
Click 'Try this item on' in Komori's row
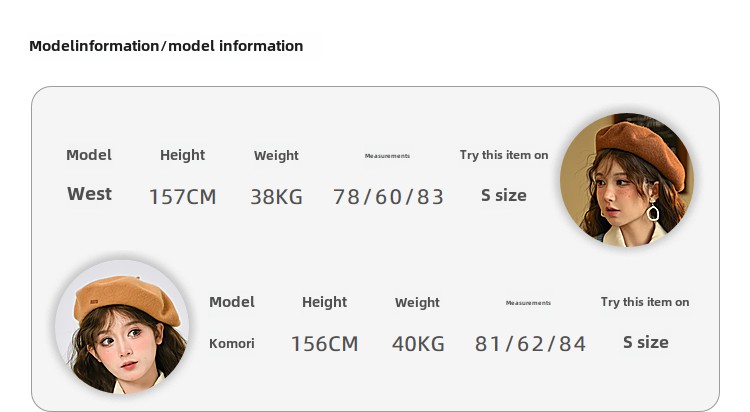(x=645, y=302)
